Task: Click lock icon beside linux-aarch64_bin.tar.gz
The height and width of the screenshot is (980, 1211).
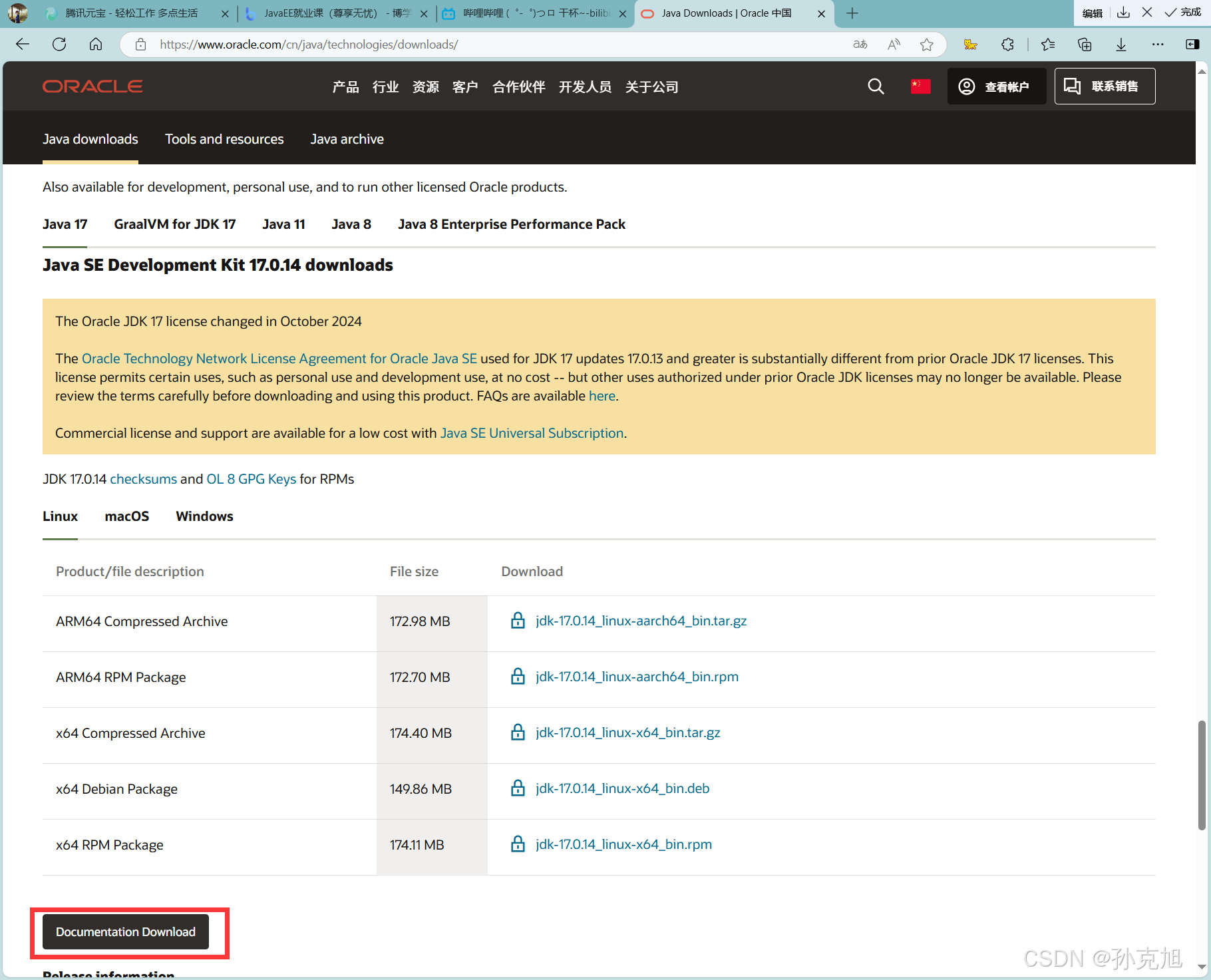Action: click(x=518, y=621)
